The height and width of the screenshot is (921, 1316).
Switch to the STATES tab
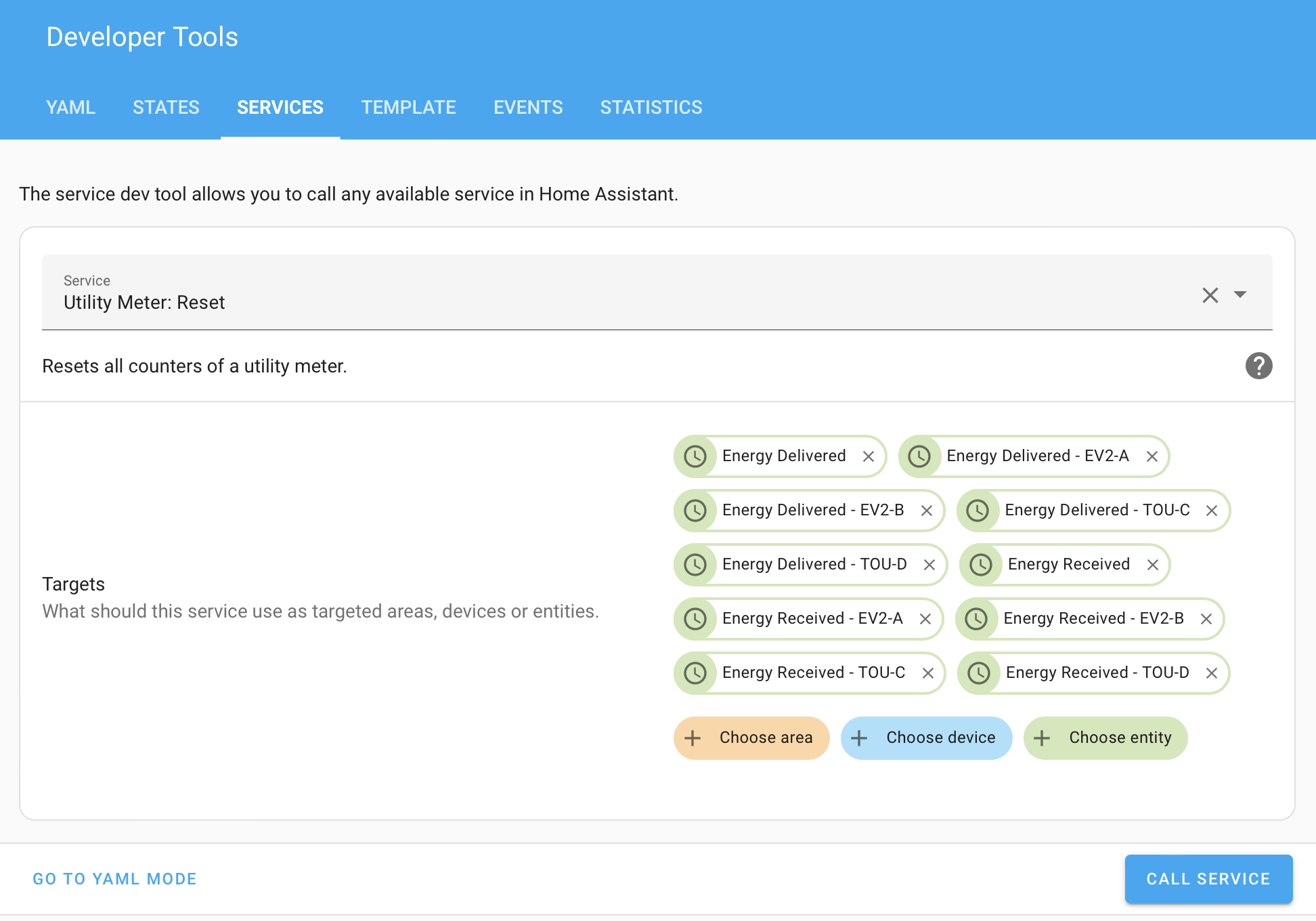[166, 107]
